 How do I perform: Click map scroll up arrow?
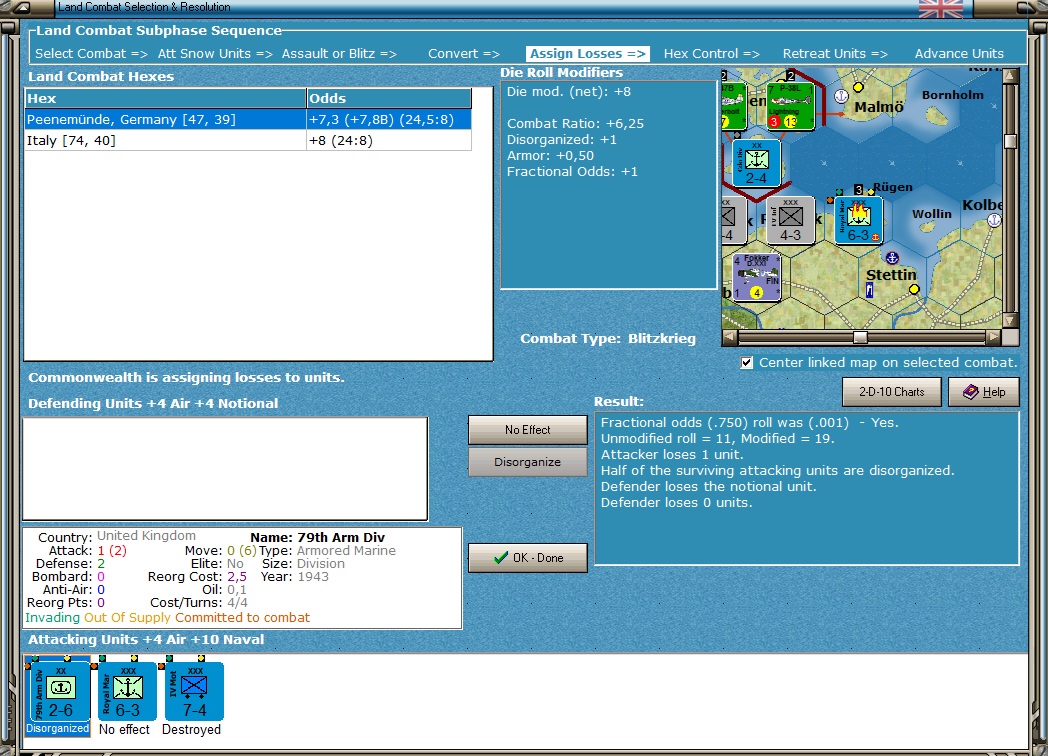pos(1011,76)
